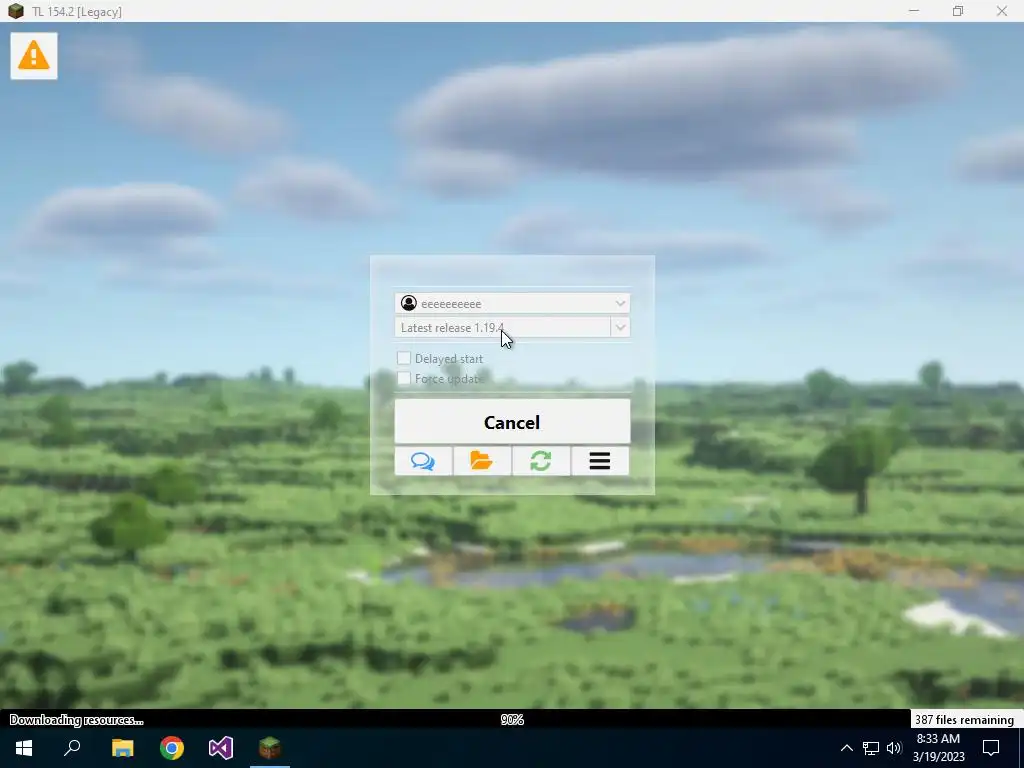Click the orange warning triangle icon
Image resolution: width=1024 pixels, height=768 pixels.
pyautogui.click(x=34, y=56)
